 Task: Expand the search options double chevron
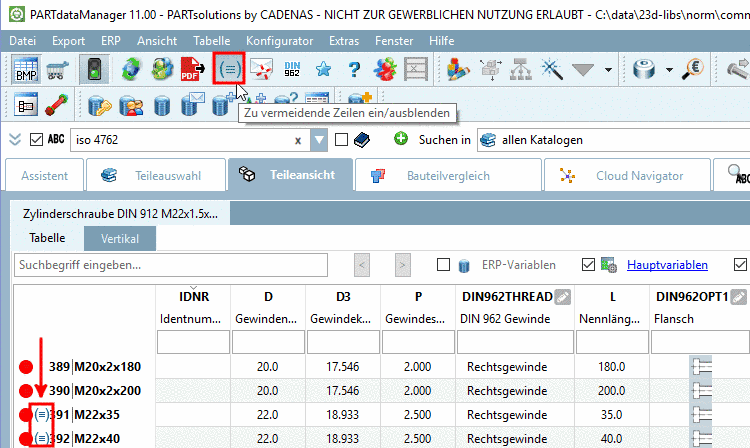15,140
